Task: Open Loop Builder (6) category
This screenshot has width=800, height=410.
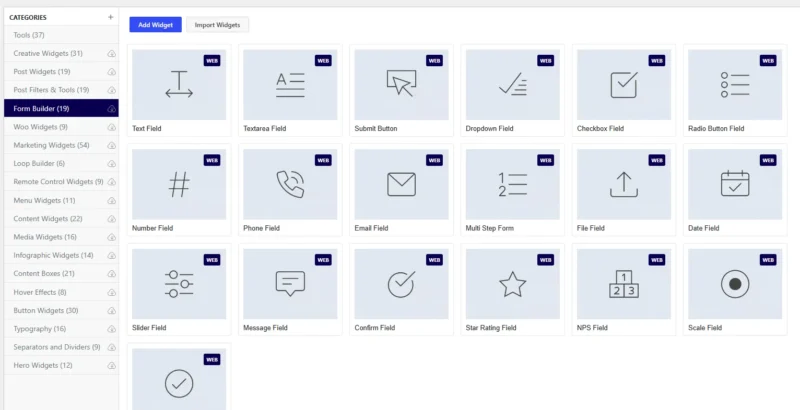Action: 61,164
